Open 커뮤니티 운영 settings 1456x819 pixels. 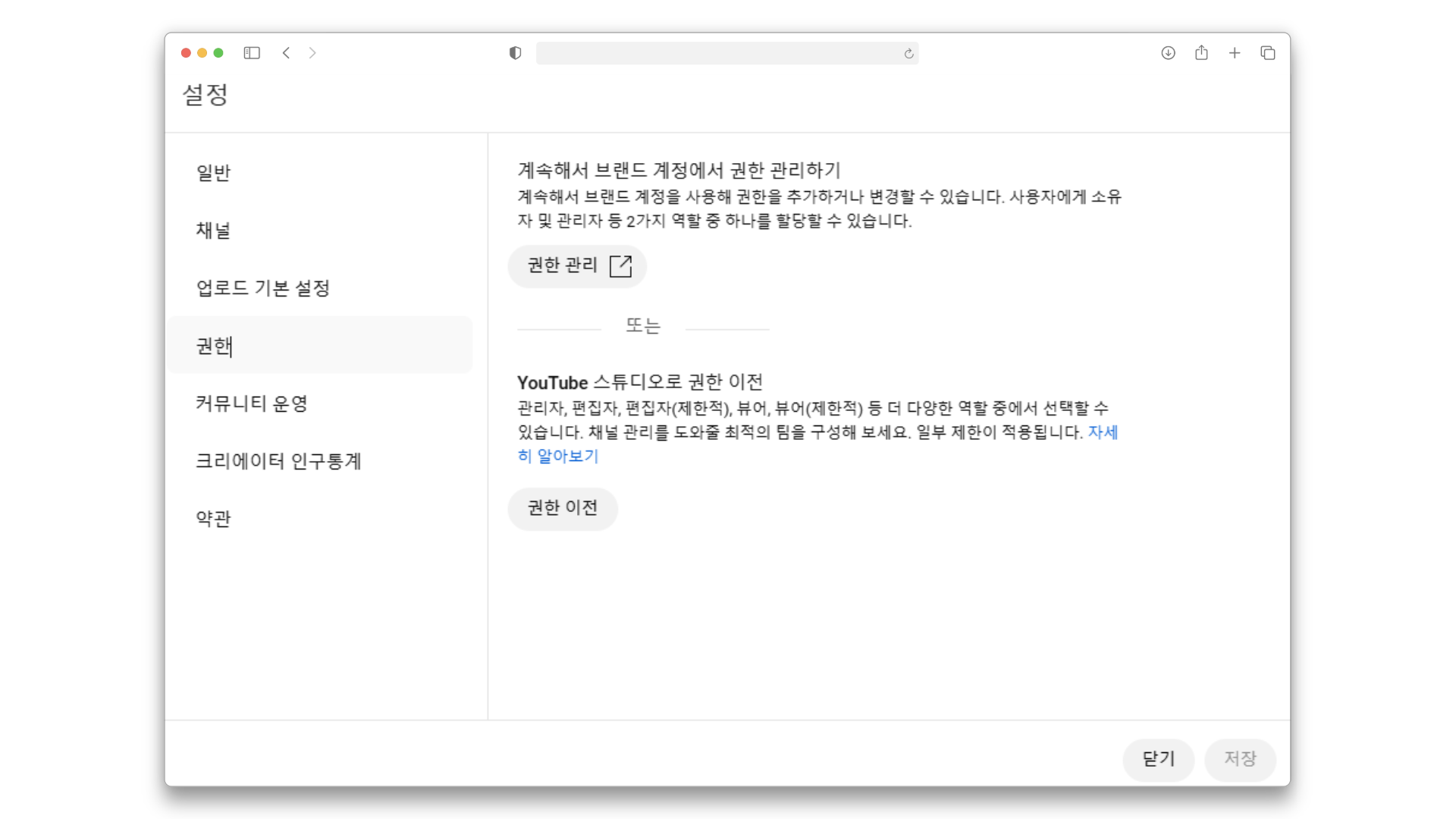pyautogui.click(x=252, y=403)
